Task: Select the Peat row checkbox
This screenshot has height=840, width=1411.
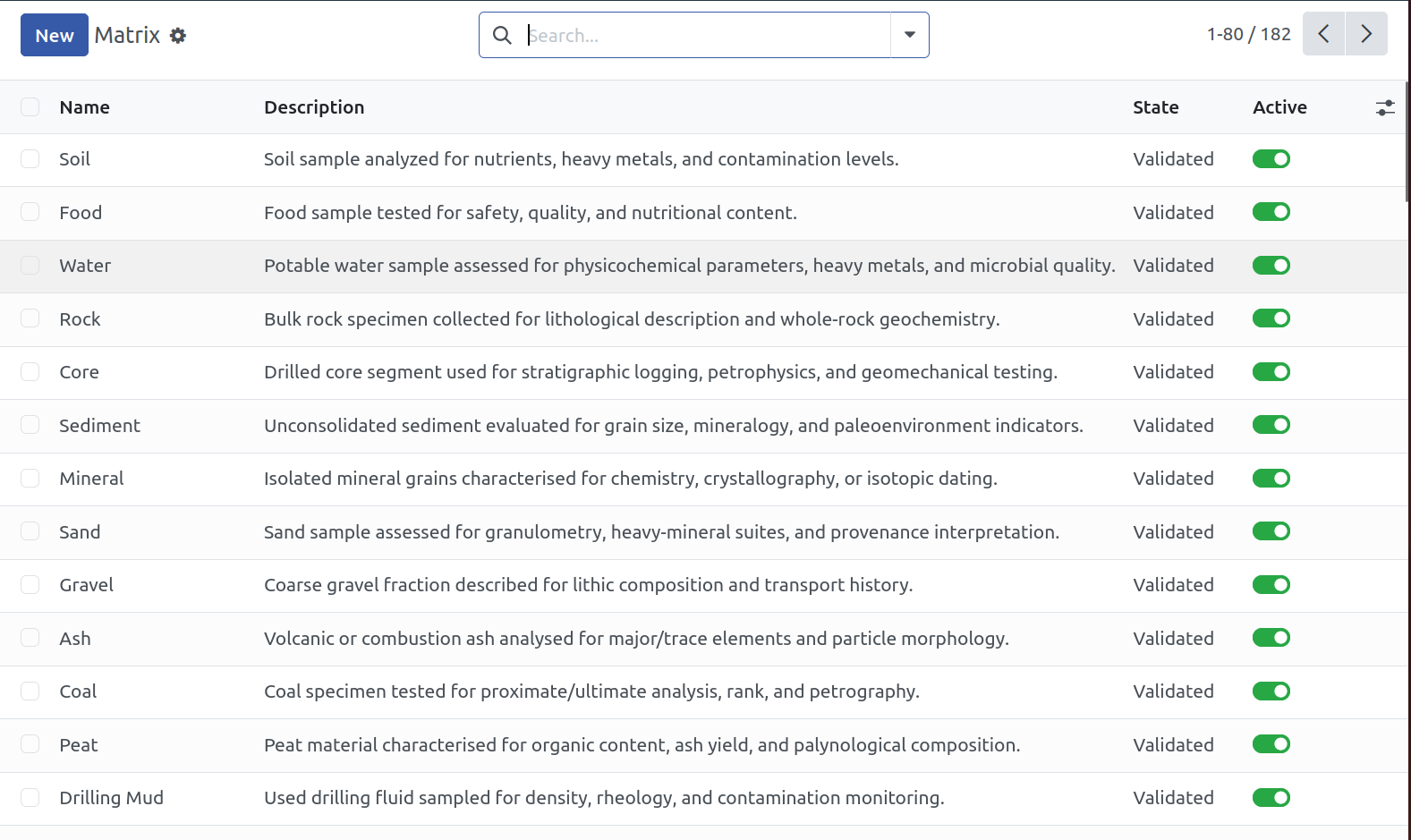Action: coord(30,744)
